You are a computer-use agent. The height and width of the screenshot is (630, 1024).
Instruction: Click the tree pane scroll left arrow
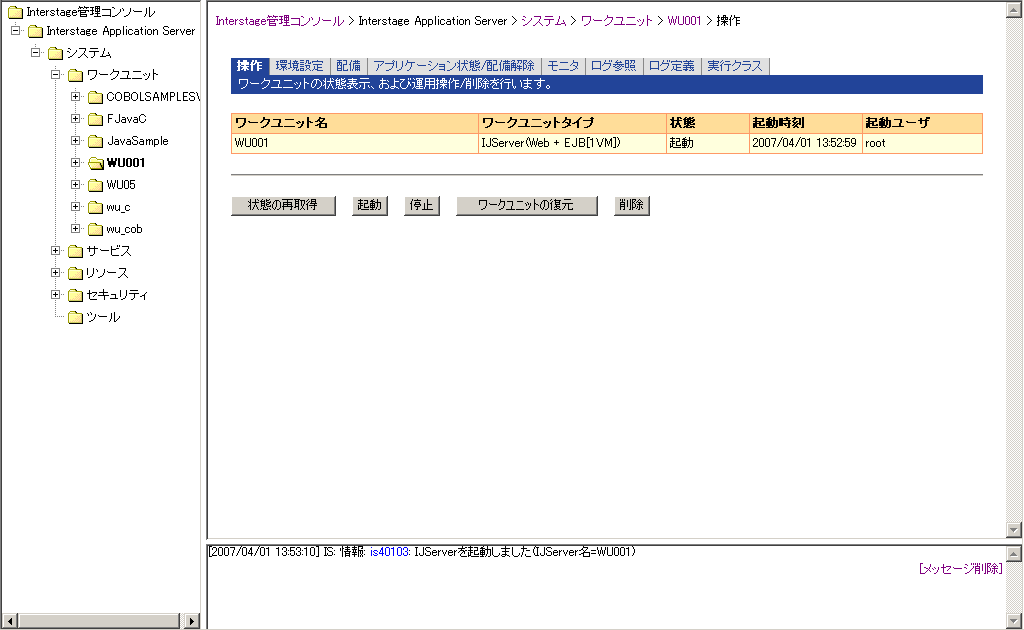(10, 621)
